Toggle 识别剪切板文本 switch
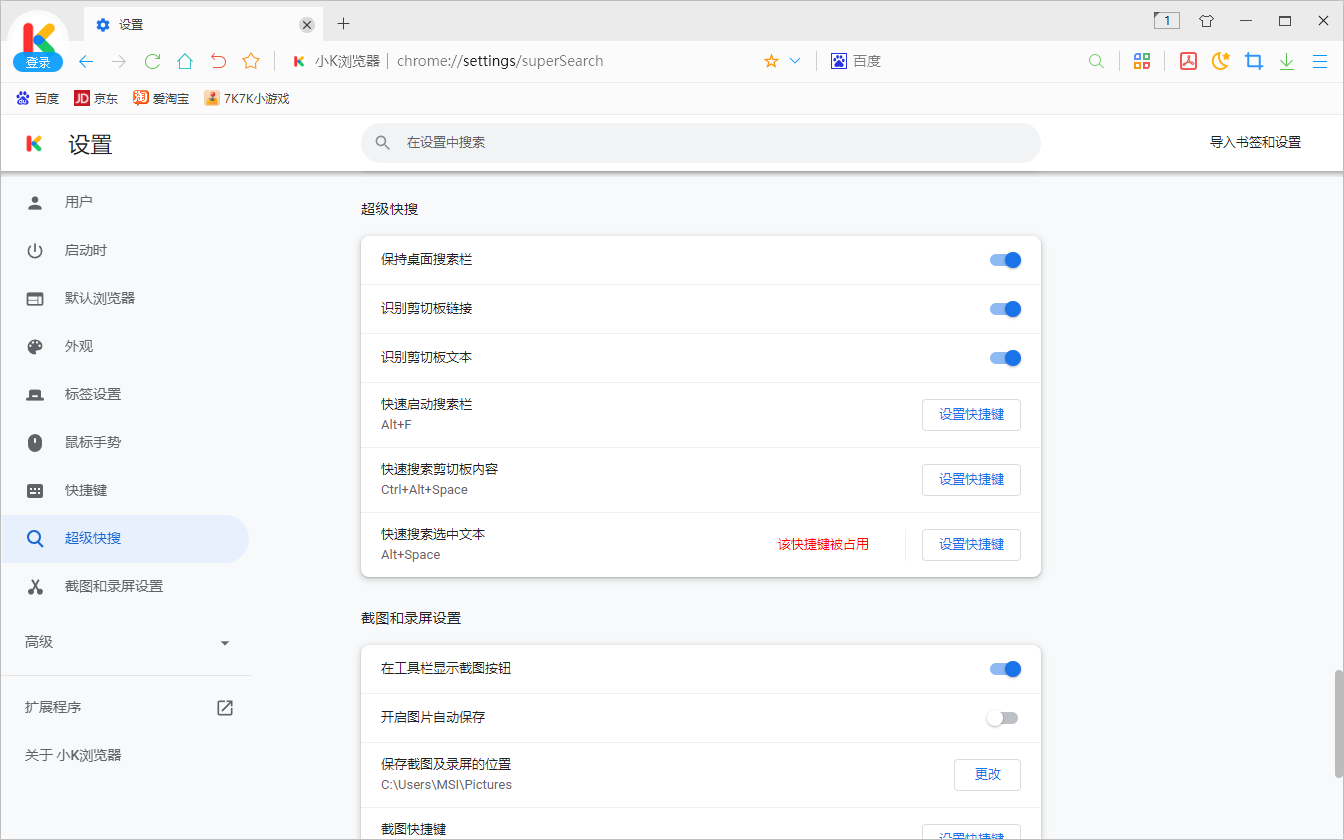The image size is (1344, 840). point(1005,358)
